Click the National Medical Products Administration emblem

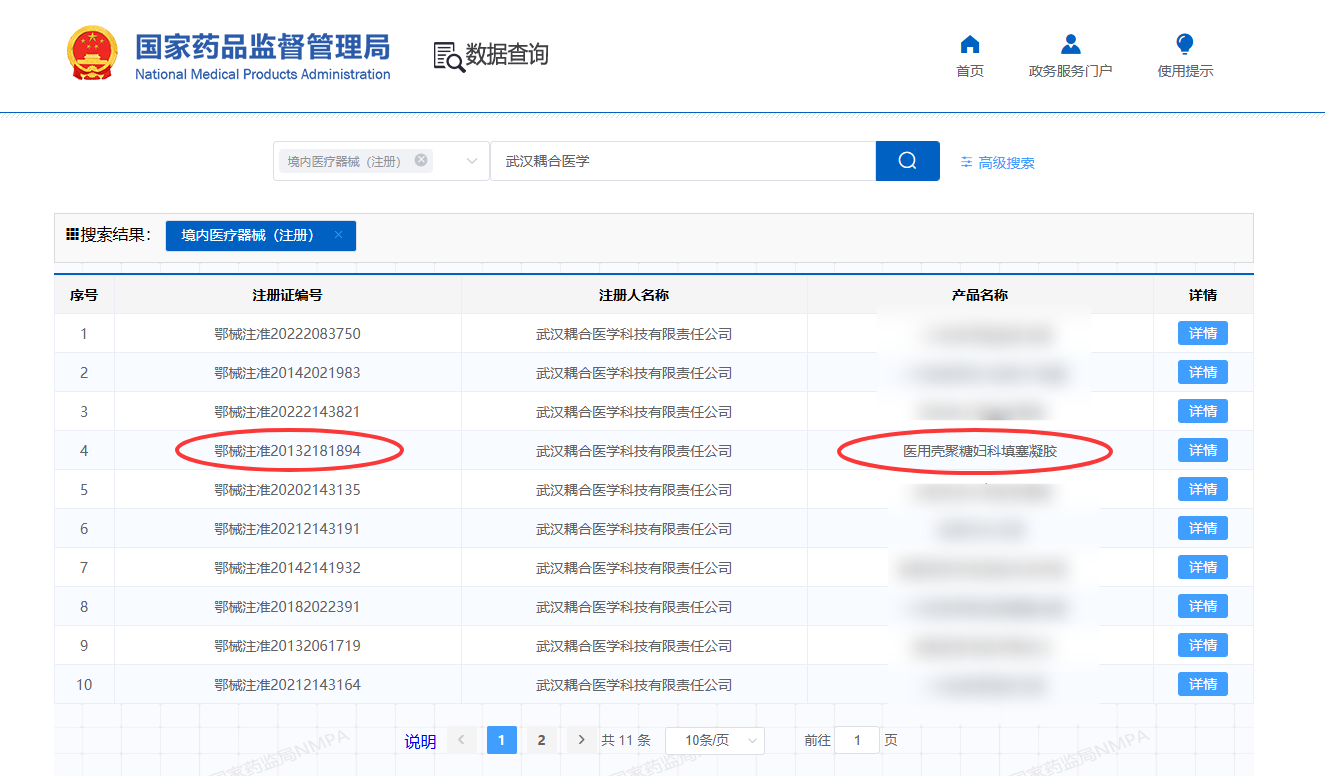[92, 54]
